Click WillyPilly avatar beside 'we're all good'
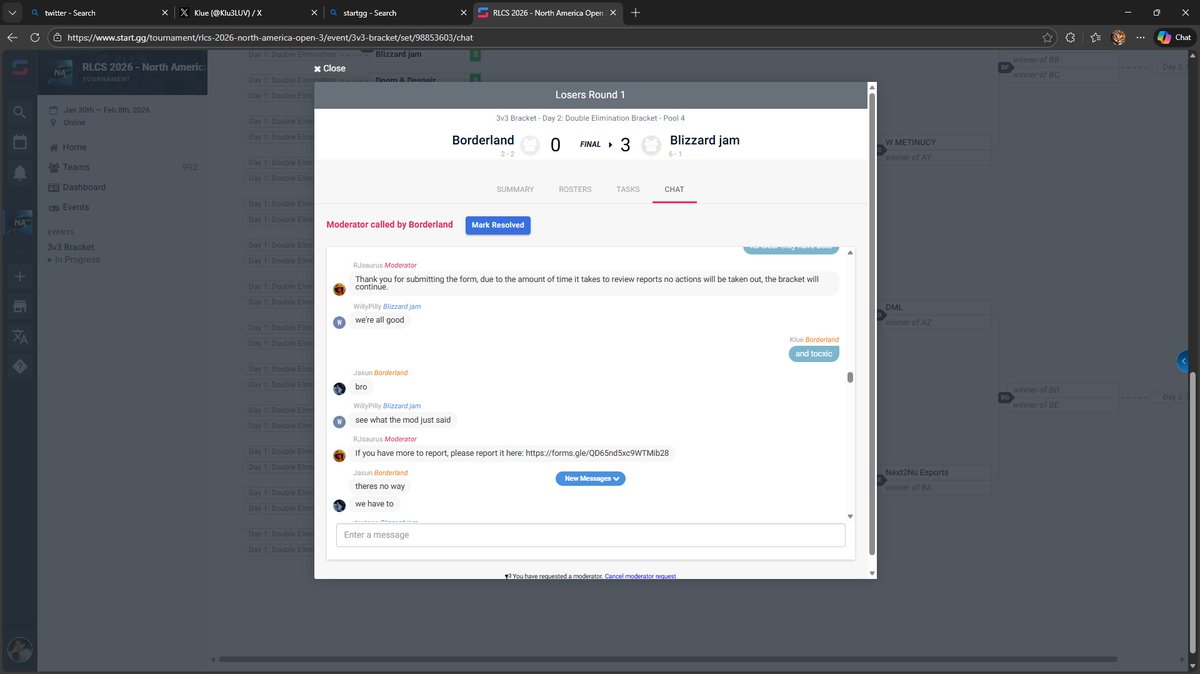The height and width of the screenshot is (674, 1200). 339,322
